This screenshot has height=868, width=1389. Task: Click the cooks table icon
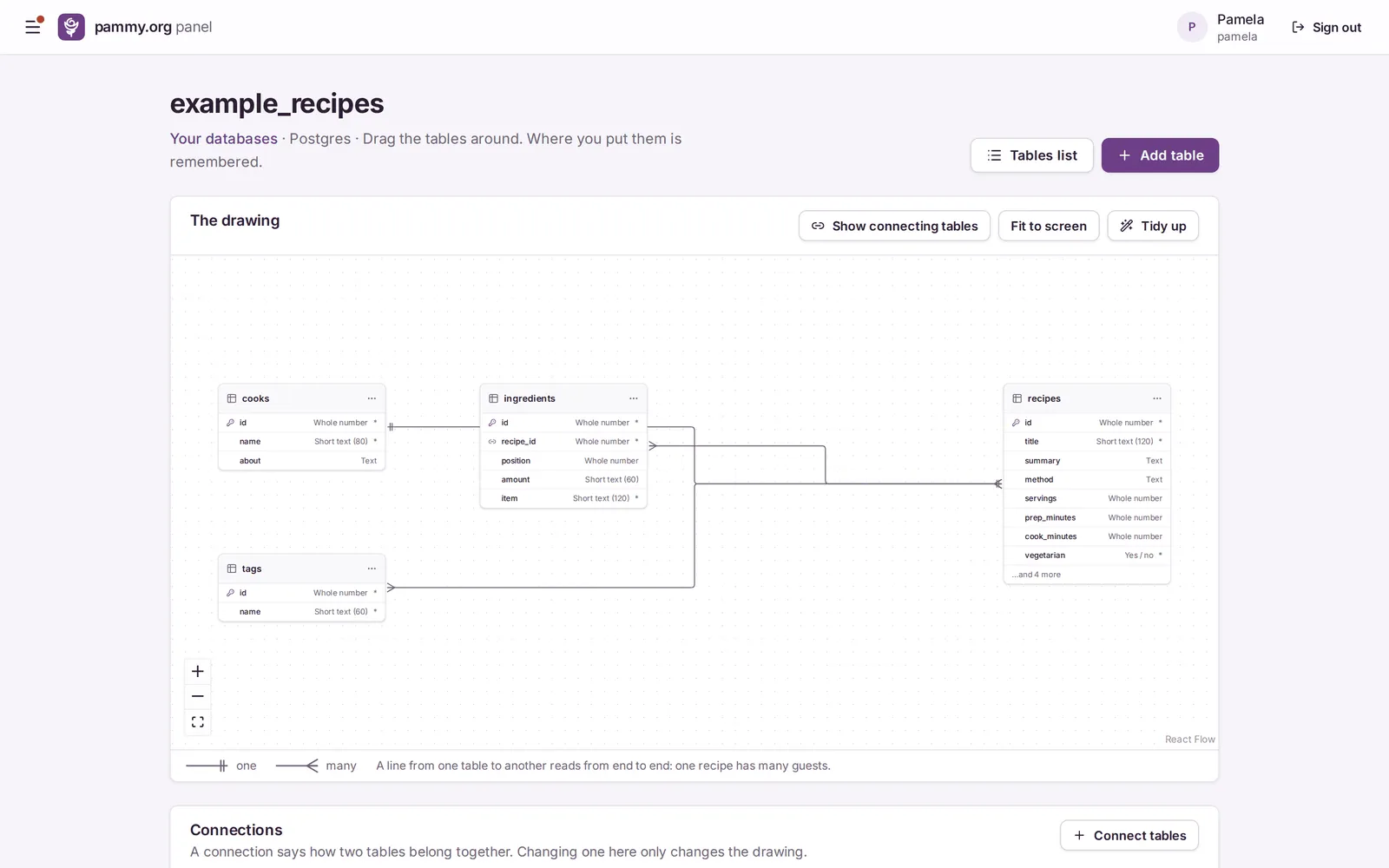(232, 398)
